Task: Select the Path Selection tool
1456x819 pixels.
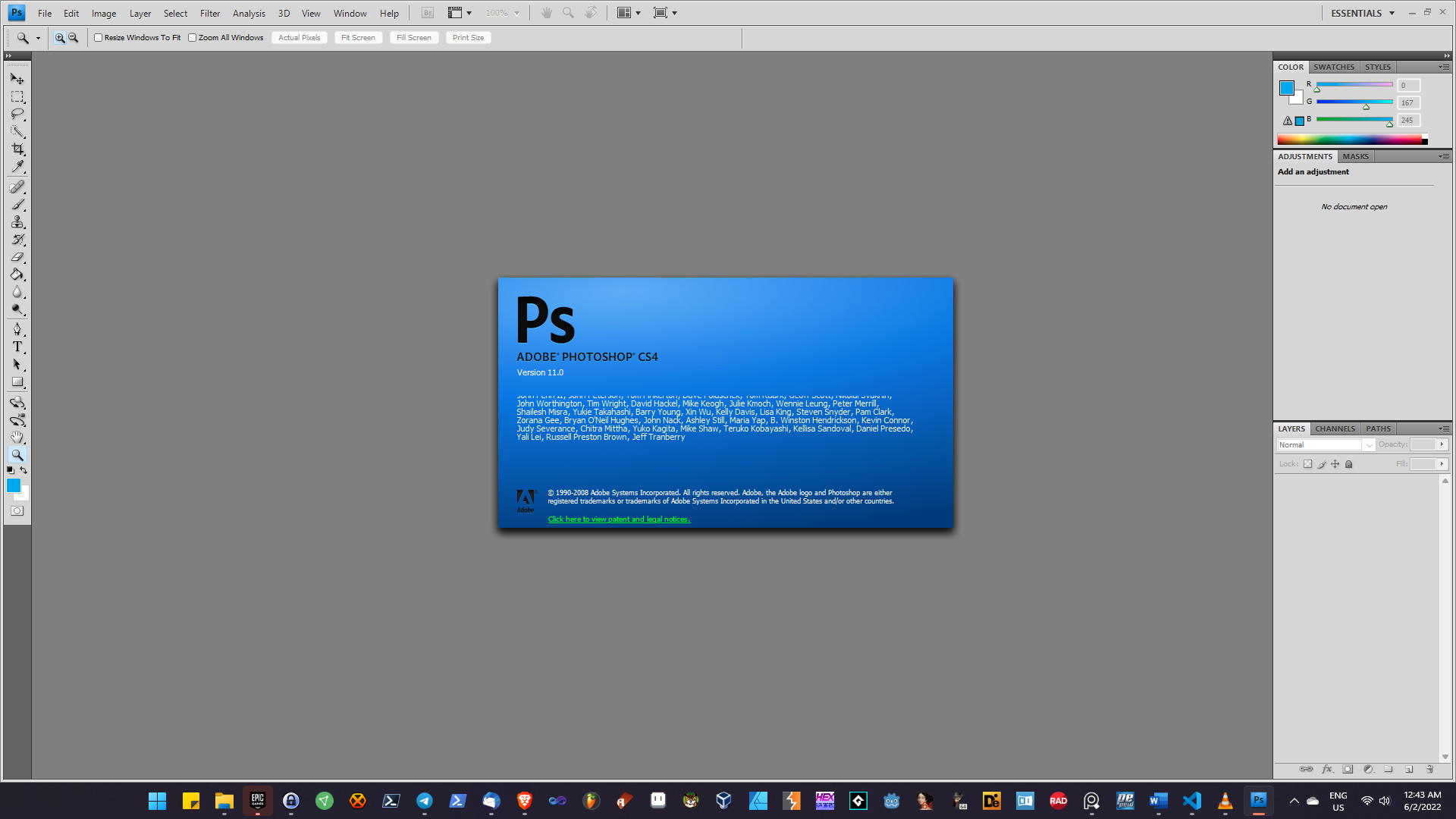Action: click(17, 365)
